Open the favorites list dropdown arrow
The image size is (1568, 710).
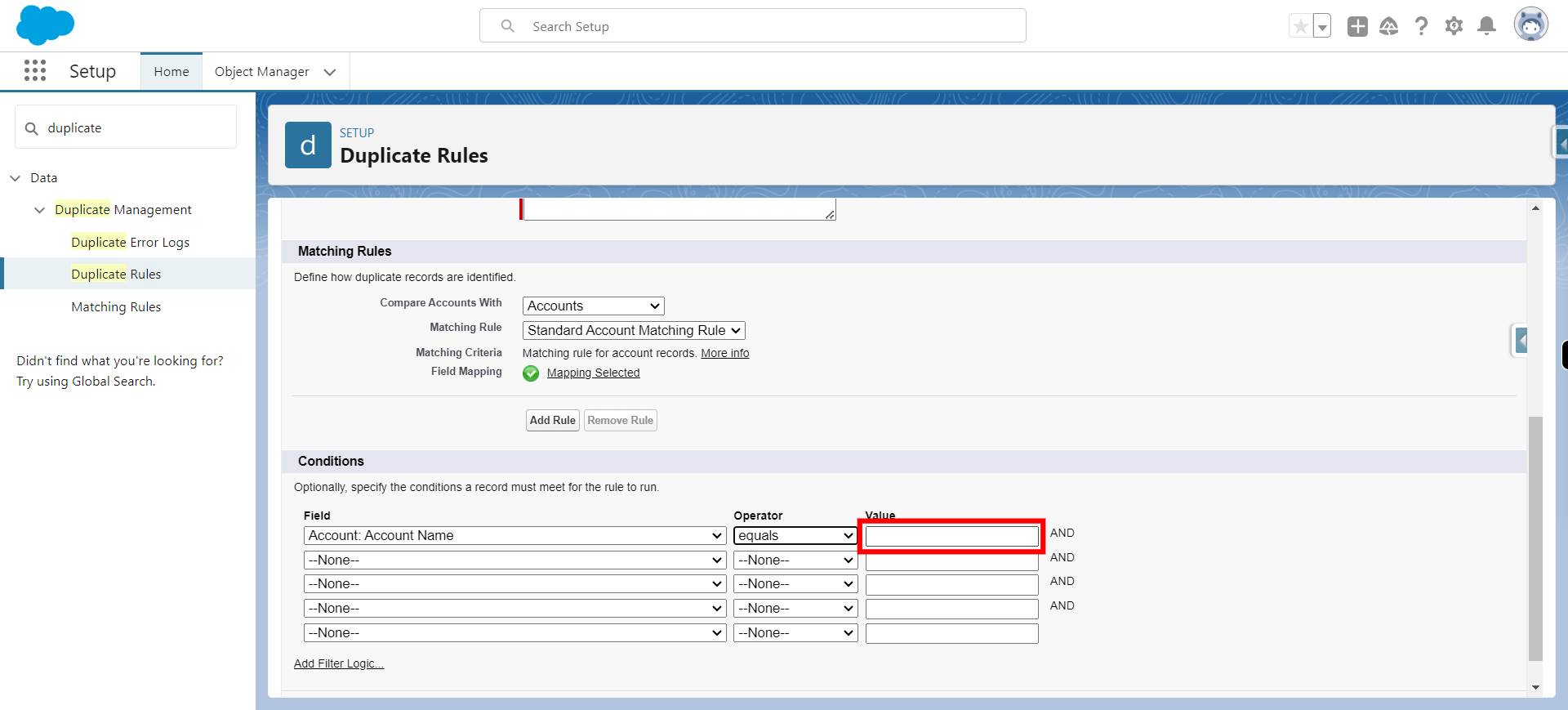(1321, 26)
